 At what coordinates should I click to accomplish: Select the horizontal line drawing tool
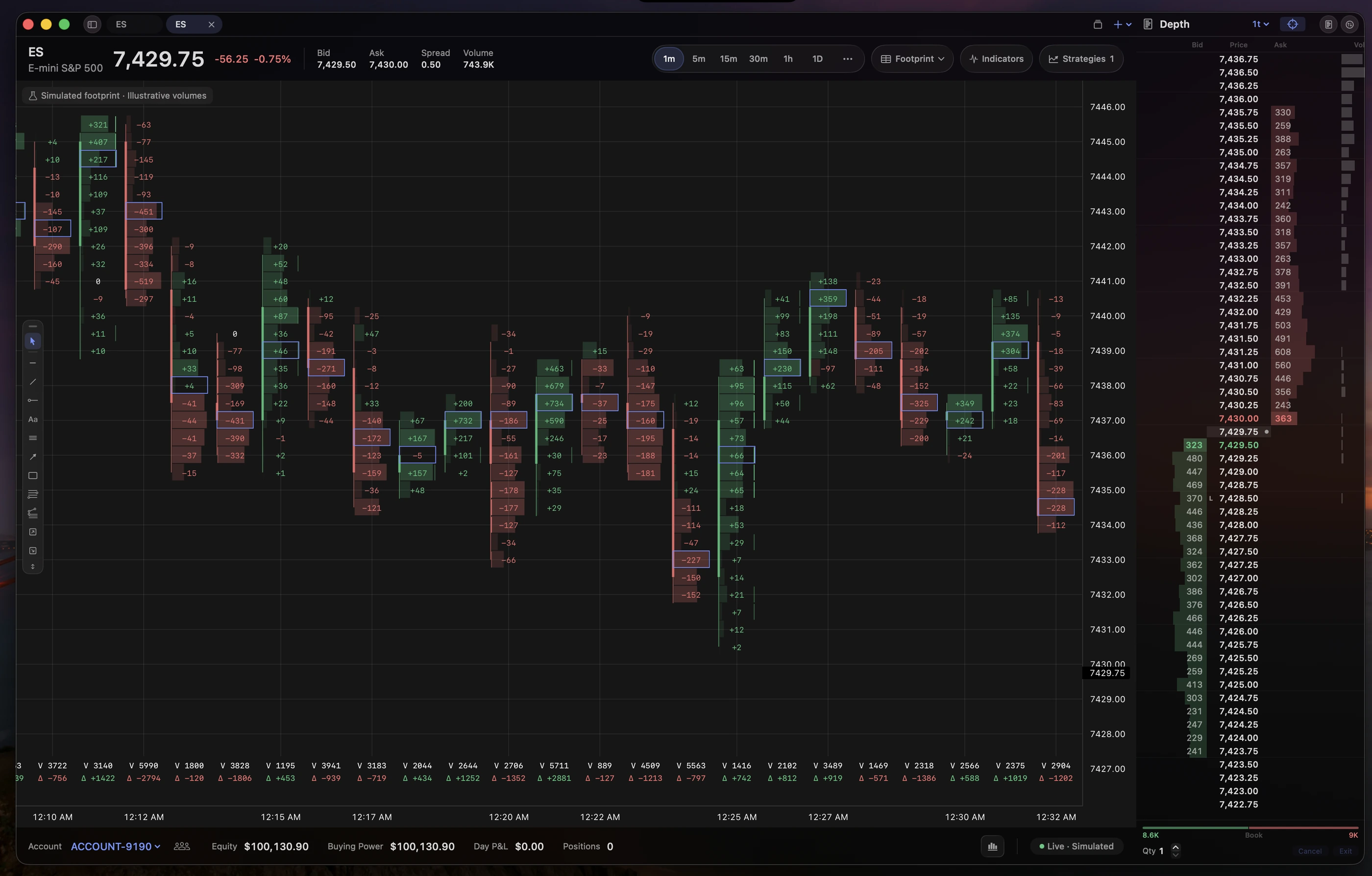tap(32, 363)
